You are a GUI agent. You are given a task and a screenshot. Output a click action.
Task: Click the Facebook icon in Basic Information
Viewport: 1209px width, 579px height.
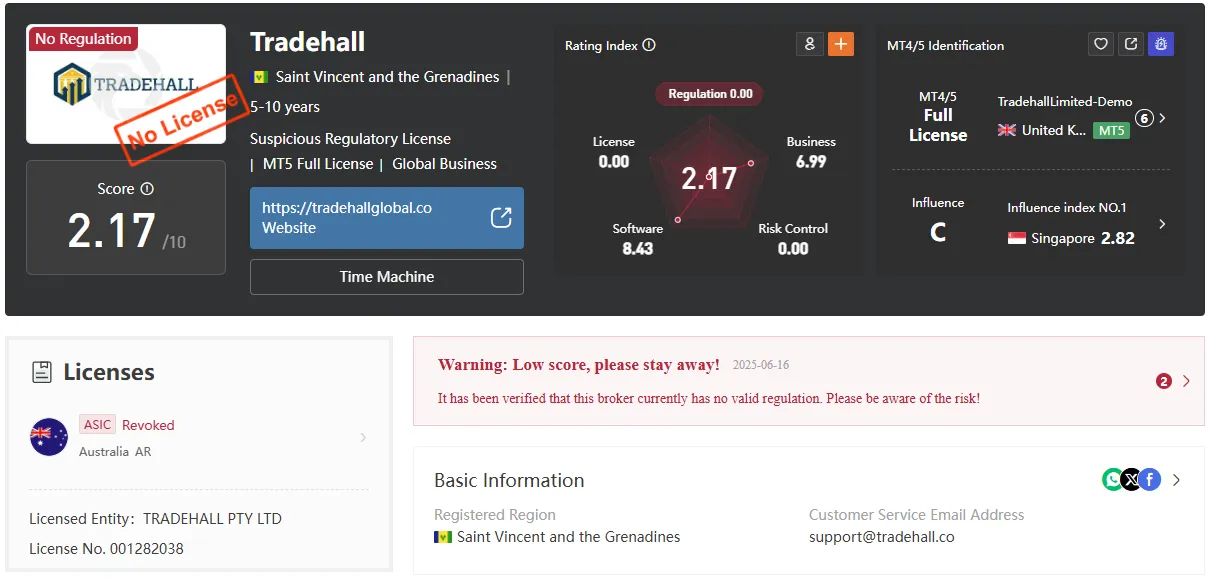click(1150, 480)
